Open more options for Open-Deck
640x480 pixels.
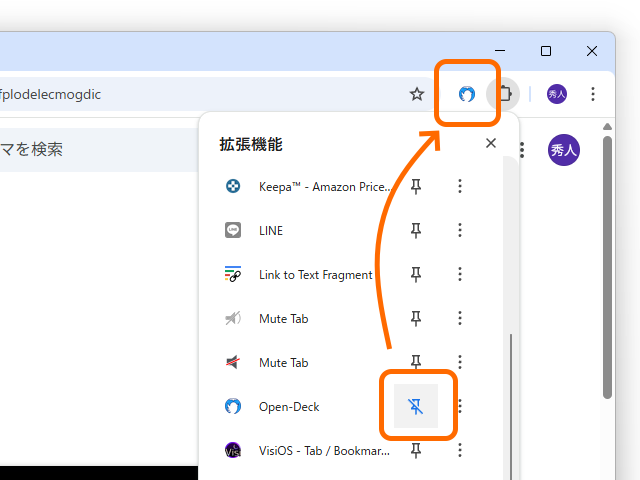click(x=460, y=406)
